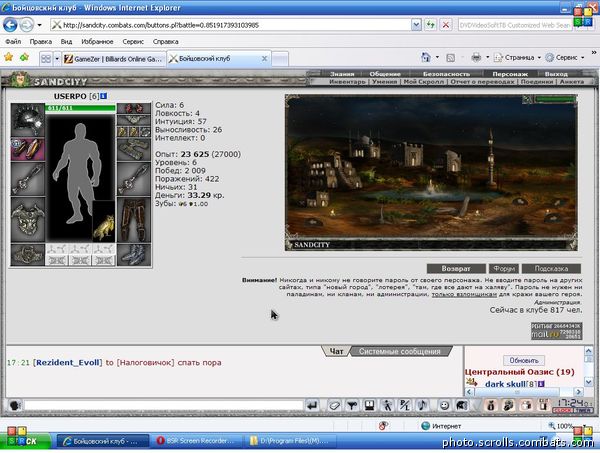Click the player list horizontal scrollbar
Viewport: 600px width, 453px height.
point(524,392)
